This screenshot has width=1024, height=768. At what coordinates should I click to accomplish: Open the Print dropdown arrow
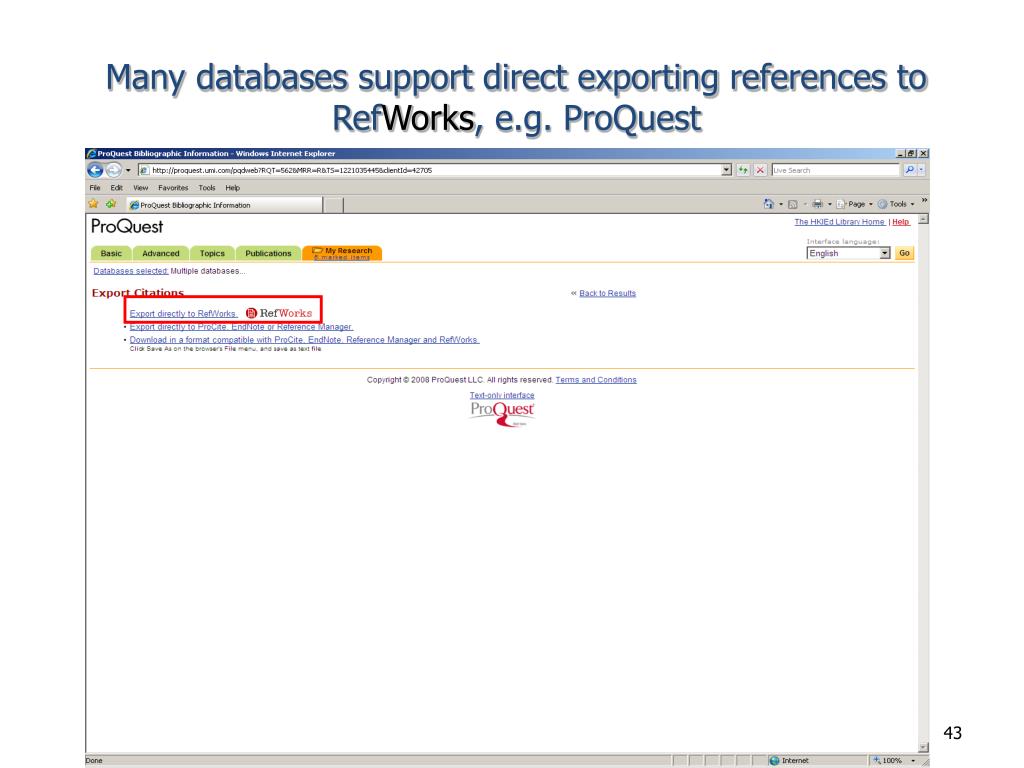pyautogui.click(x=830, y=204)
